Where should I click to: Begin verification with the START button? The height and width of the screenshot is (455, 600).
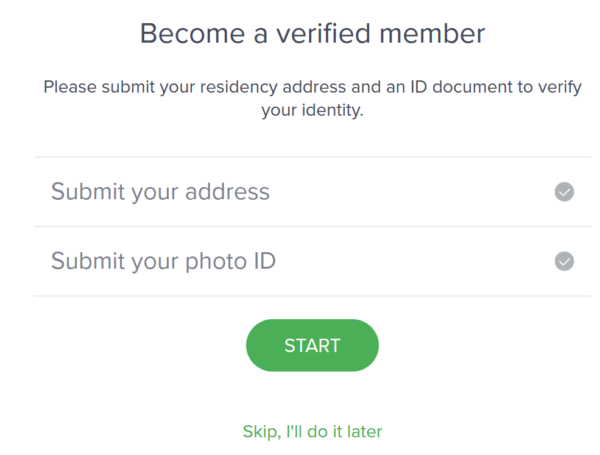[312, 345]
